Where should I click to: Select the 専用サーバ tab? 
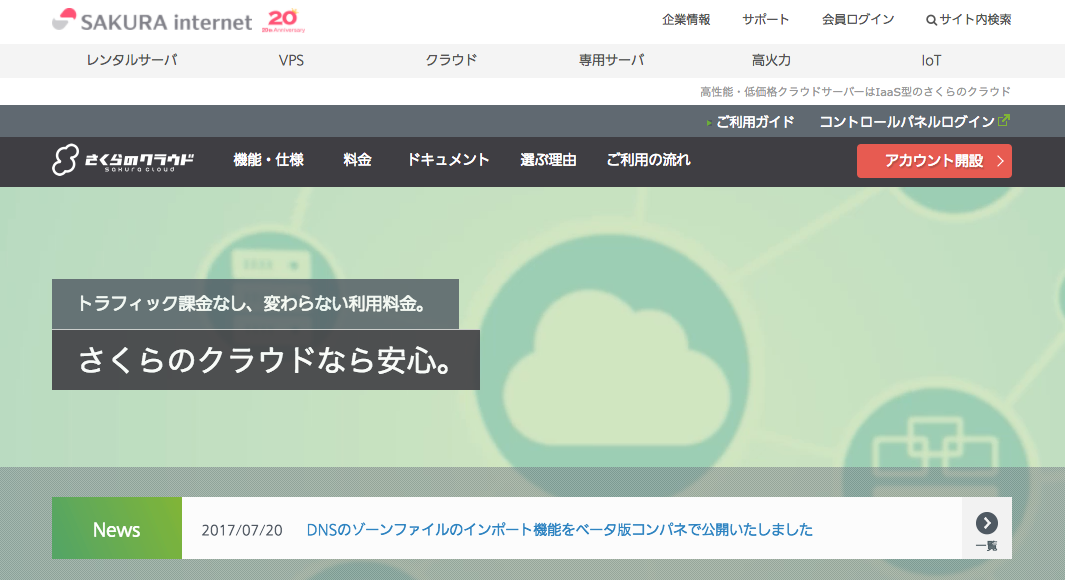pyautogui.click(x=611, y=60)
